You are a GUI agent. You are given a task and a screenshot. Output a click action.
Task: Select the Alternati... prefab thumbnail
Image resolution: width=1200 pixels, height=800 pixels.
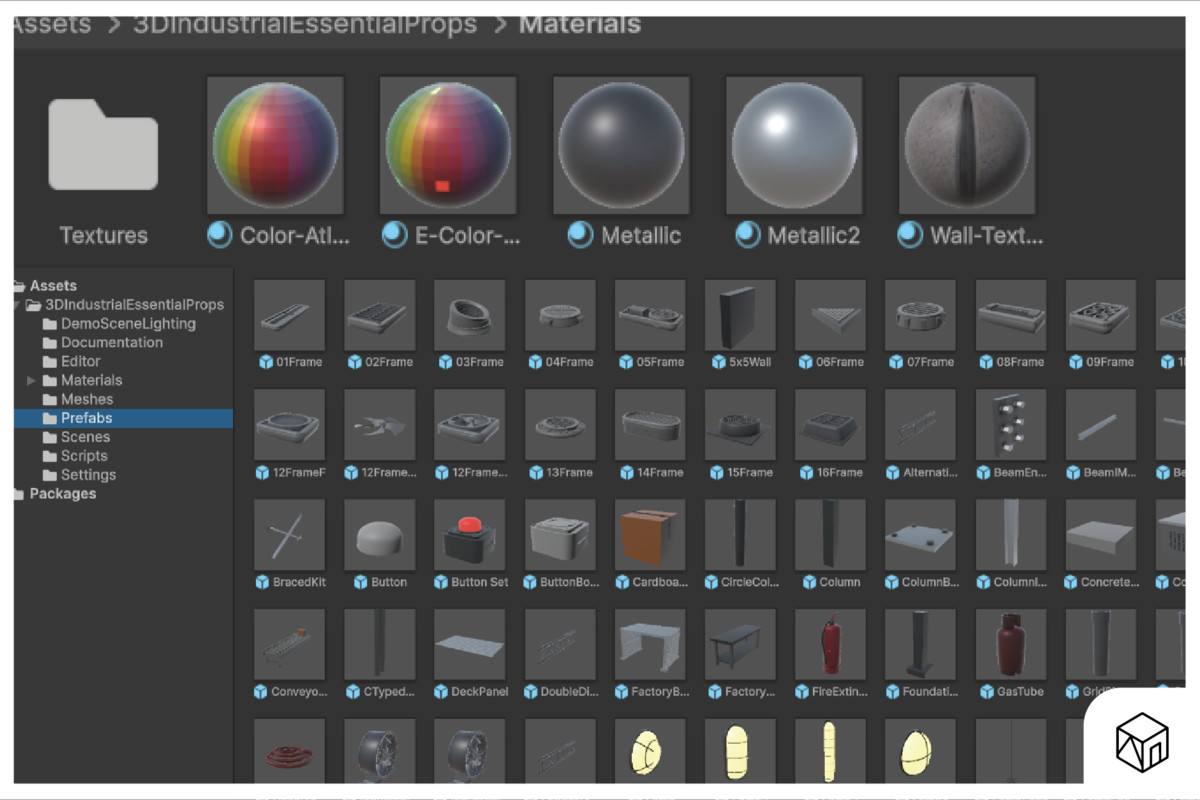point(921,425)
